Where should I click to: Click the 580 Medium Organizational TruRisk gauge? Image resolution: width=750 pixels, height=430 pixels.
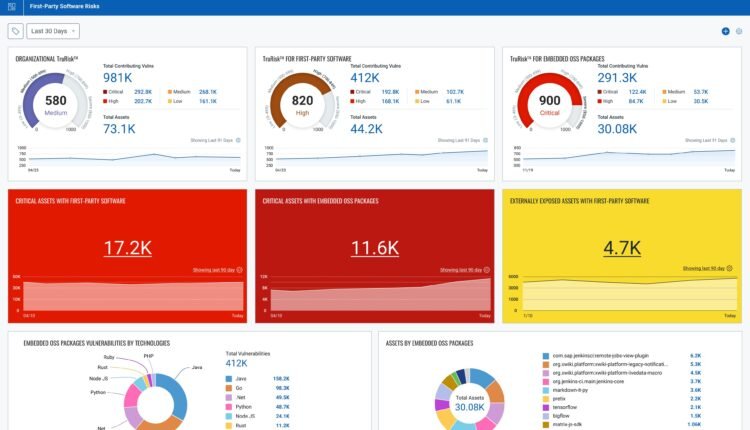pos(56,103)
